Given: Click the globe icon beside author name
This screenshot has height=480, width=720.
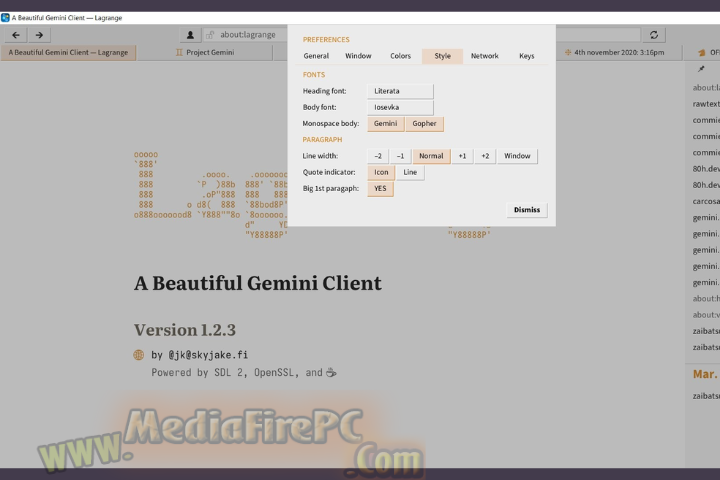Looking at the screenshot, I should click(x=139, y=355).
